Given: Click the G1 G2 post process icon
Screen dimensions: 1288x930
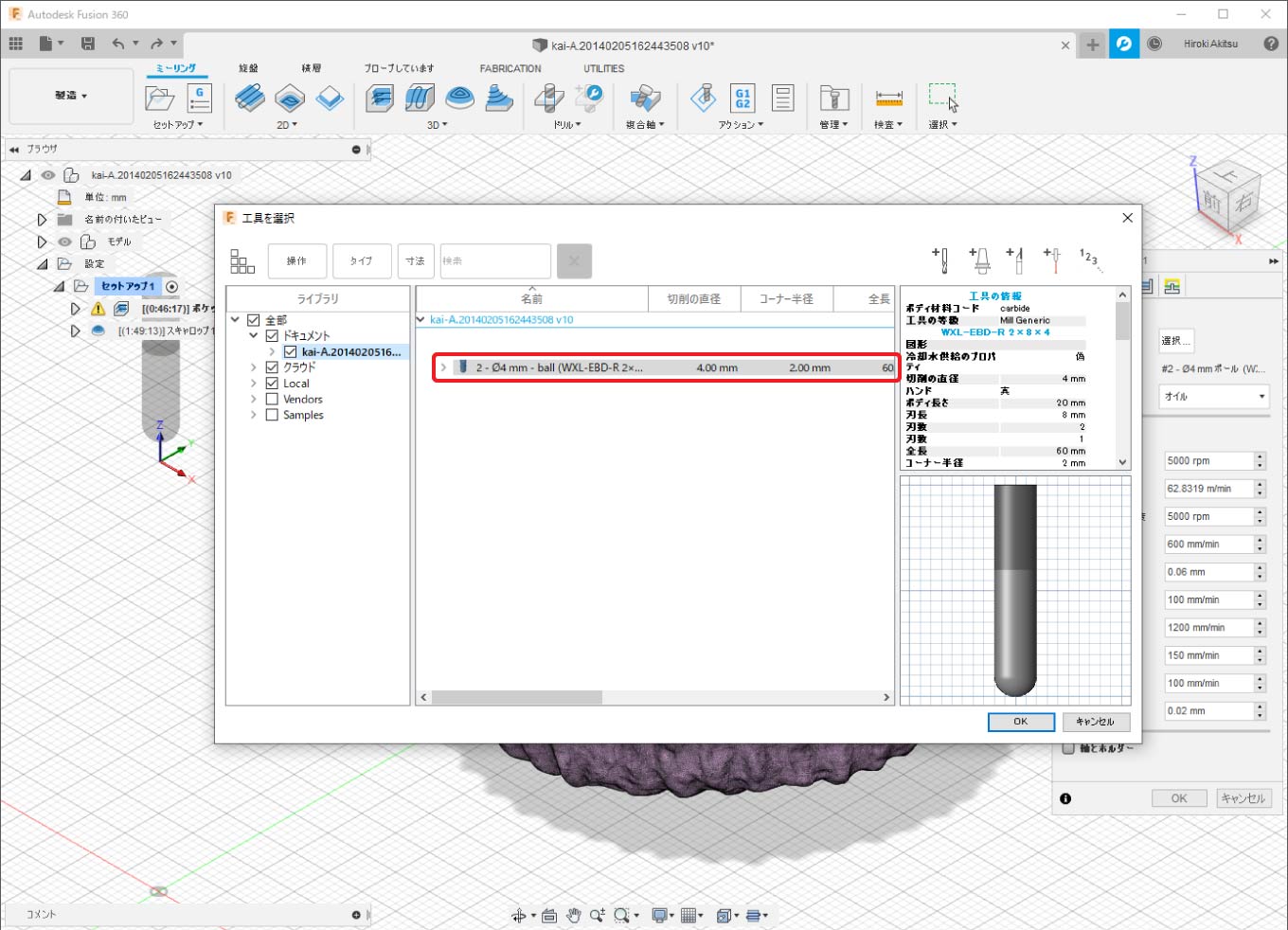Looking at the screenshot, I should coord(742,98).
